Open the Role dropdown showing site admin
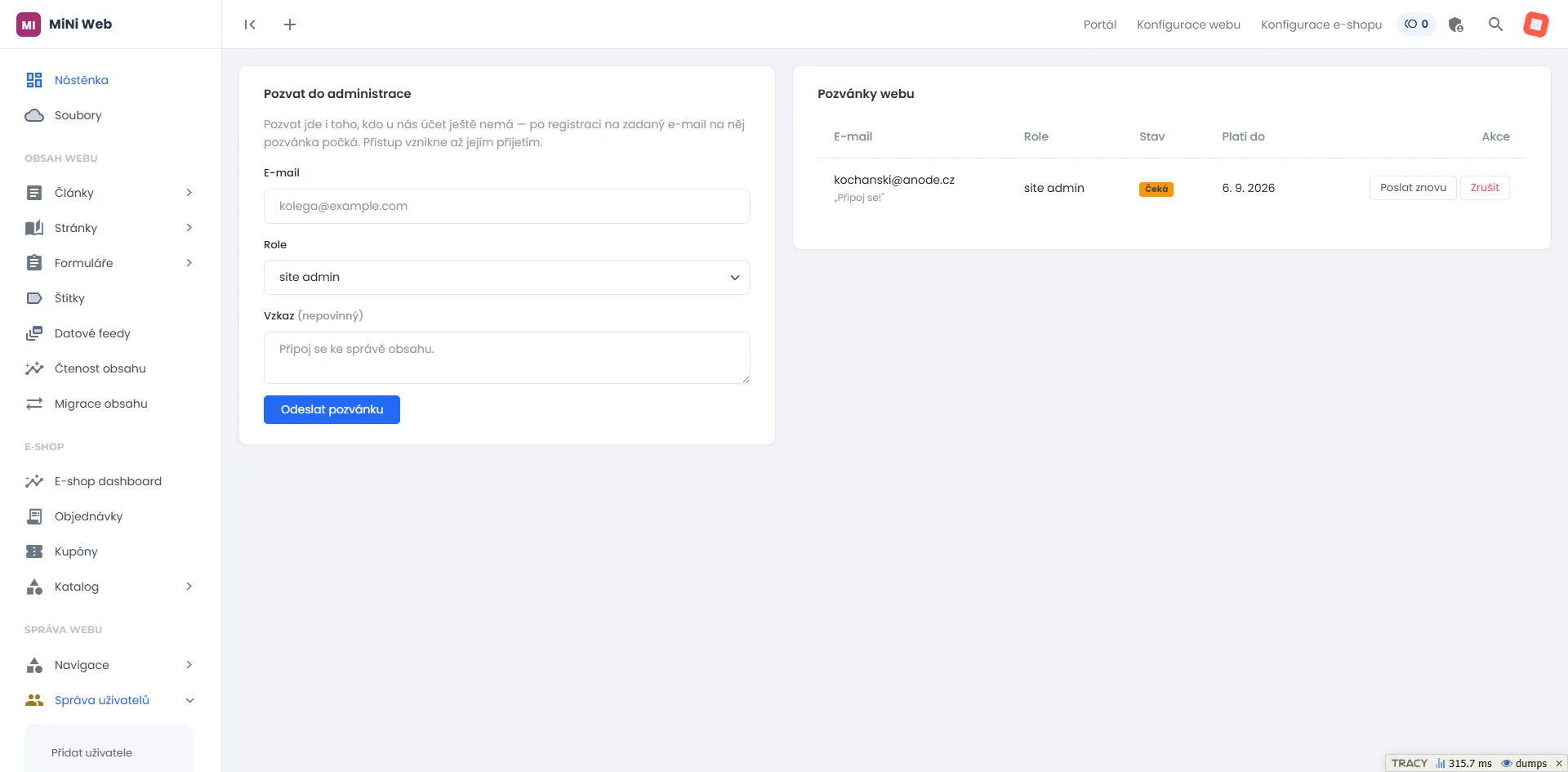This screenshot has height=772, width=1568. pos(506,278)
